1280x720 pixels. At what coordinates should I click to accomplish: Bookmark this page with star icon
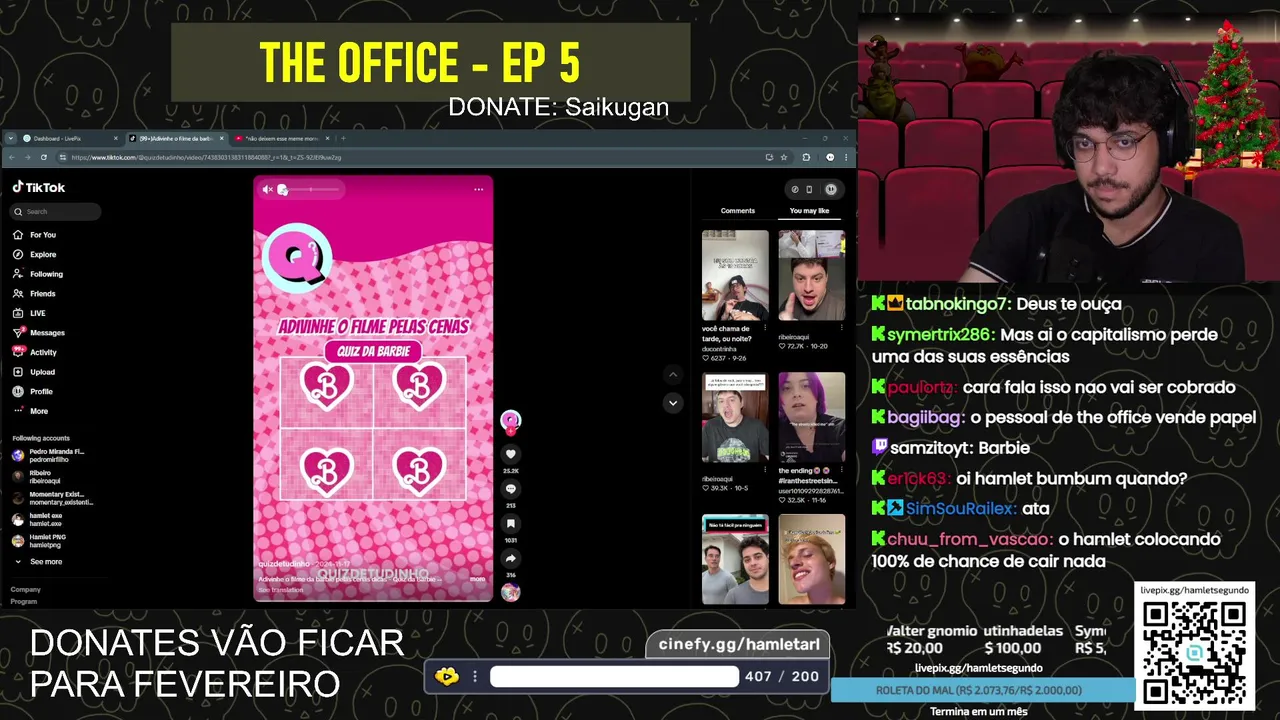point(783,157)
